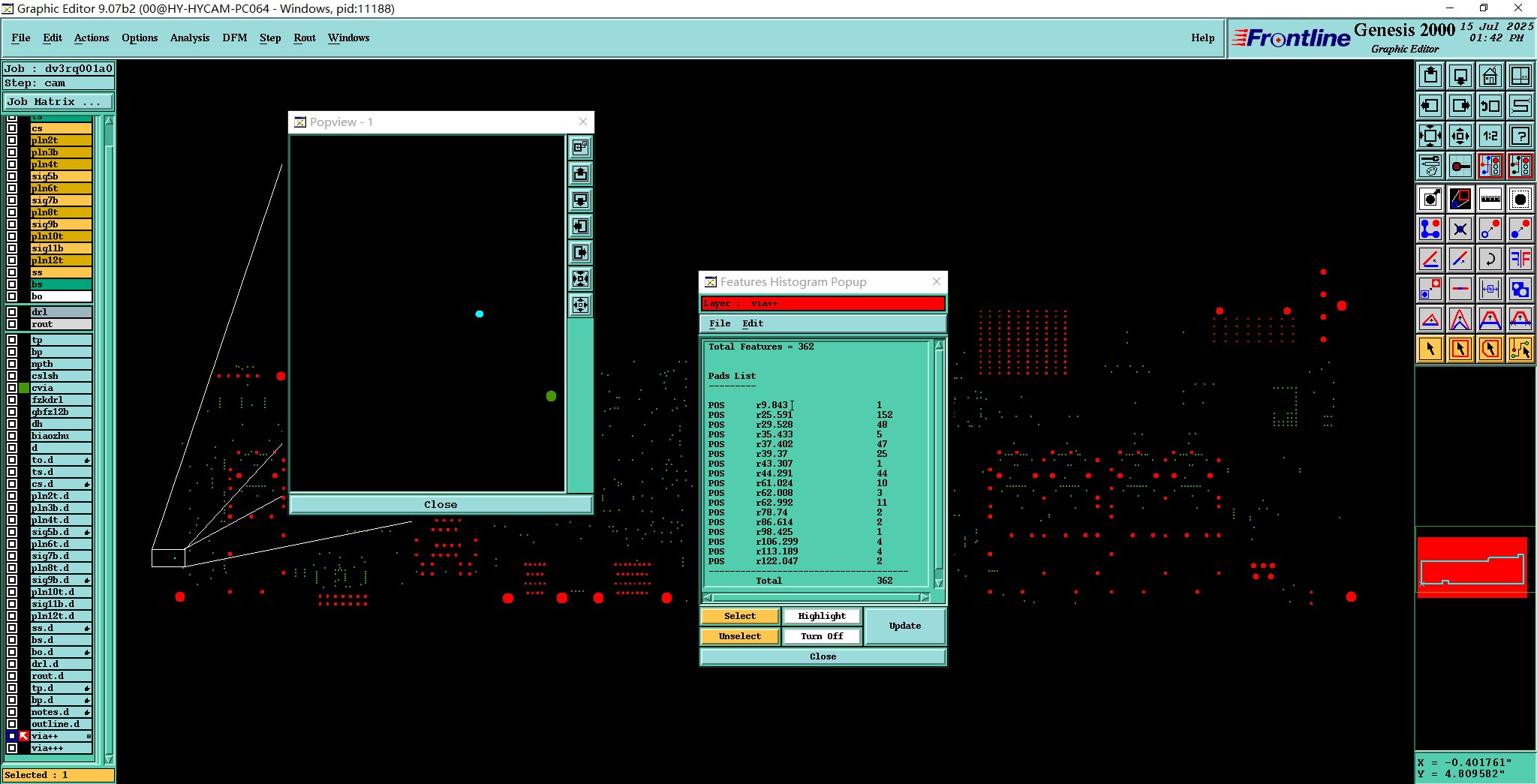The image size is (1537, 784).
Task: Select the polygon area select tool
Action: pyautogui.click(x=1490, y=349)
